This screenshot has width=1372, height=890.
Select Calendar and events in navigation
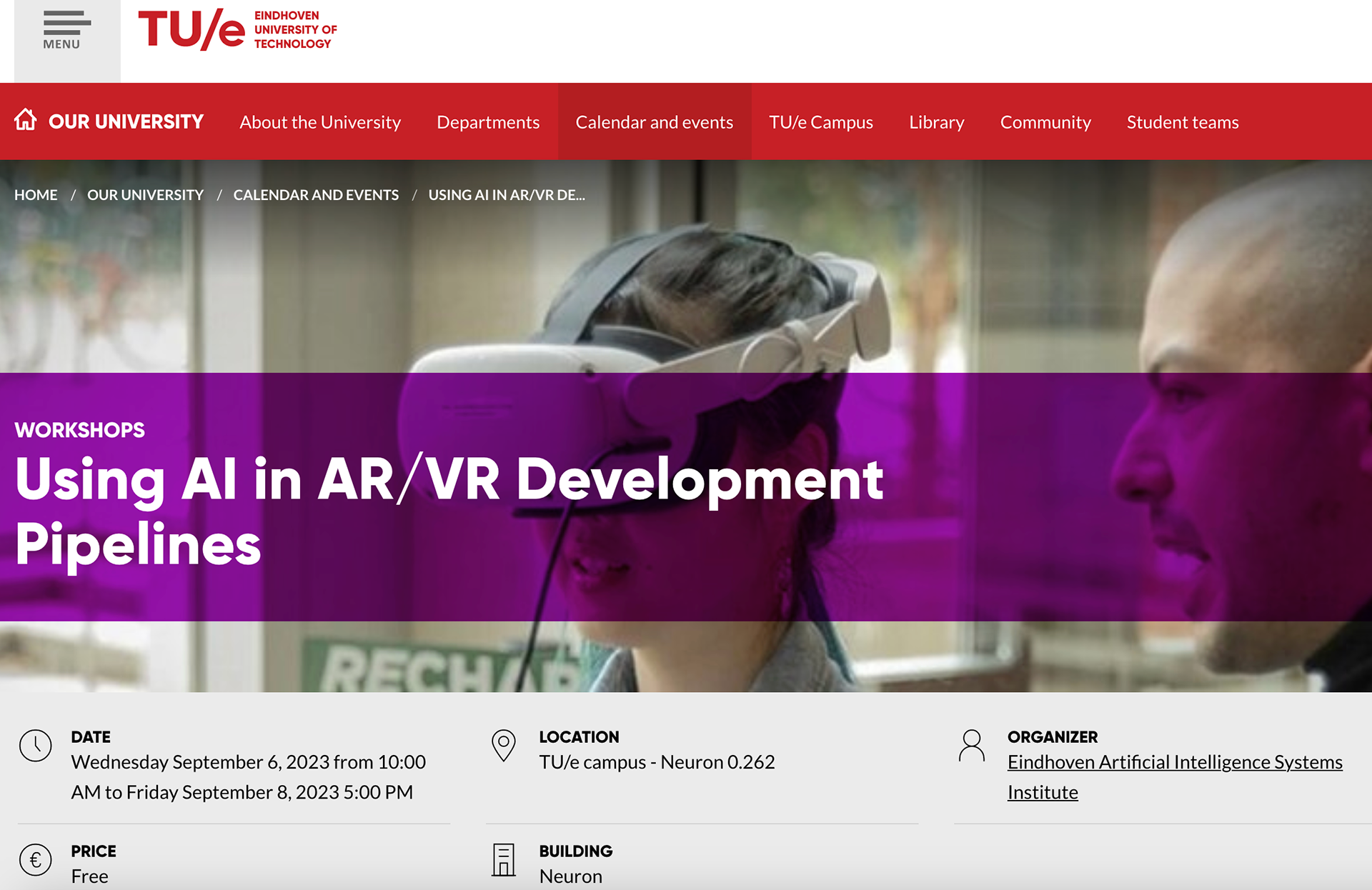coord(655,122)
